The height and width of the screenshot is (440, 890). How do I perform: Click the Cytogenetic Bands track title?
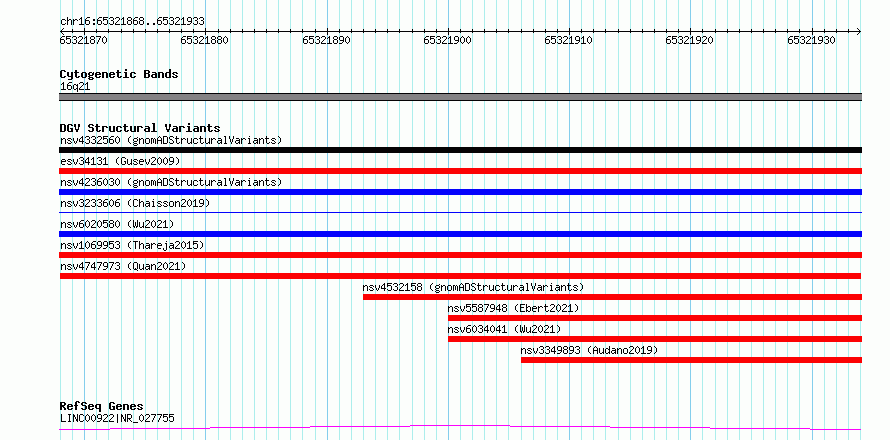(119, 74)
